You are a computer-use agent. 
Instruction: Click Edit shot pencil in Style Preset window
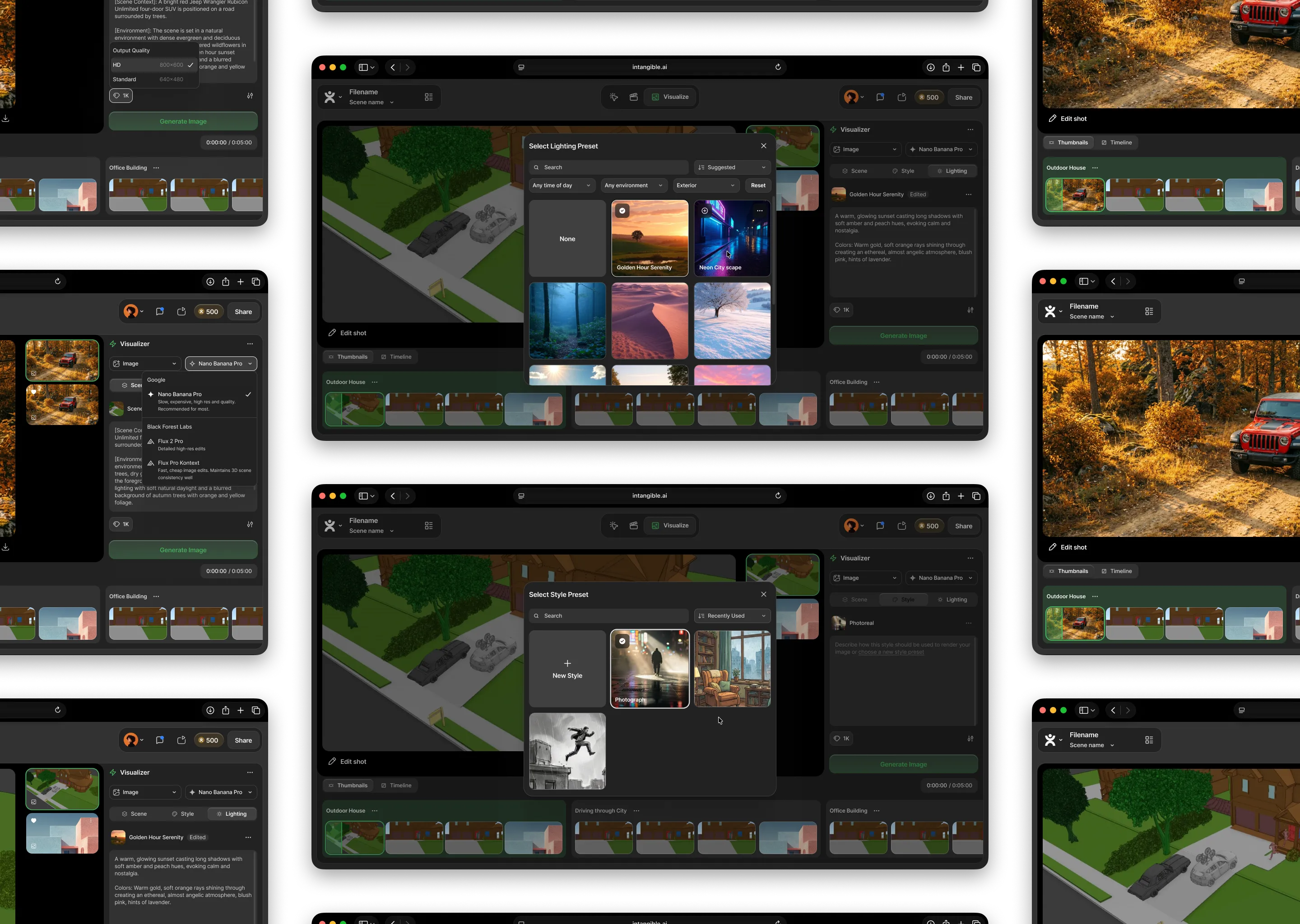pos(332,761)
